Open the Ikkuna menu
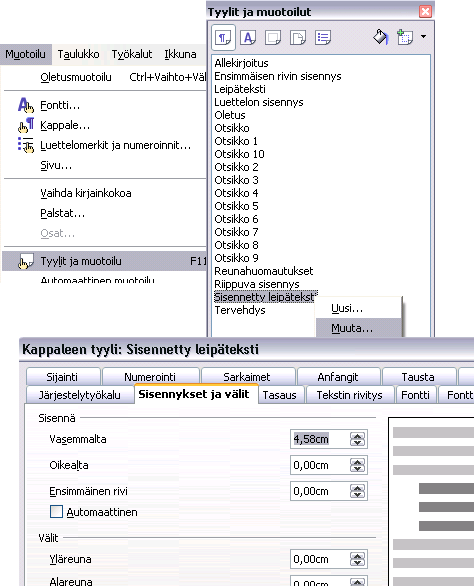 (x=180, y=54)
